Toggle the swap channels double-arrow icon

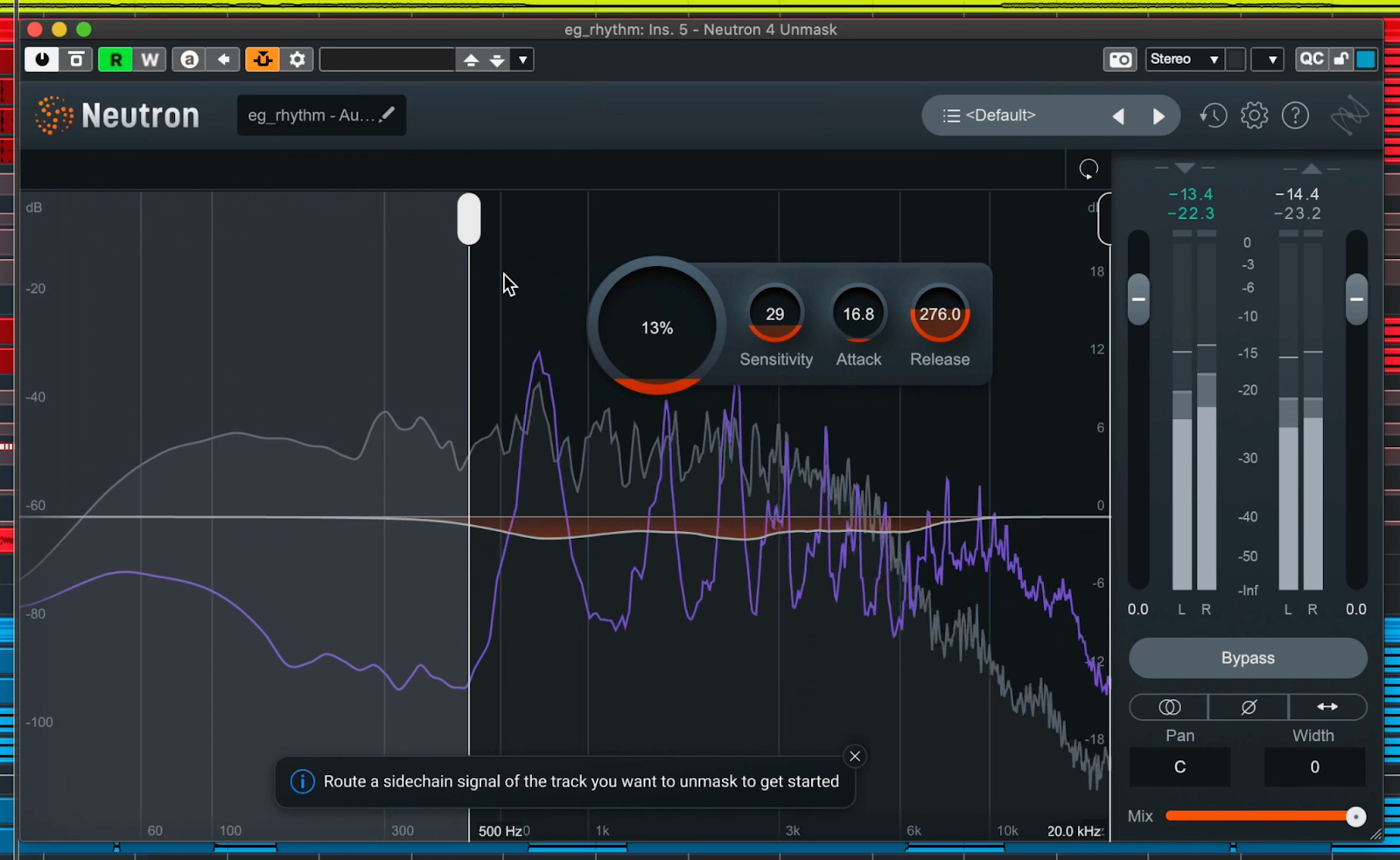click(x=1327, y=707)
